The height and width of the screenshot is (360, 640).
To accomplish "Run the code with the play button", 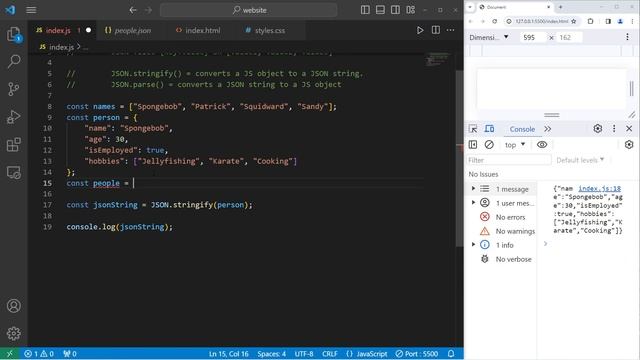I will [x=420, y=30].
